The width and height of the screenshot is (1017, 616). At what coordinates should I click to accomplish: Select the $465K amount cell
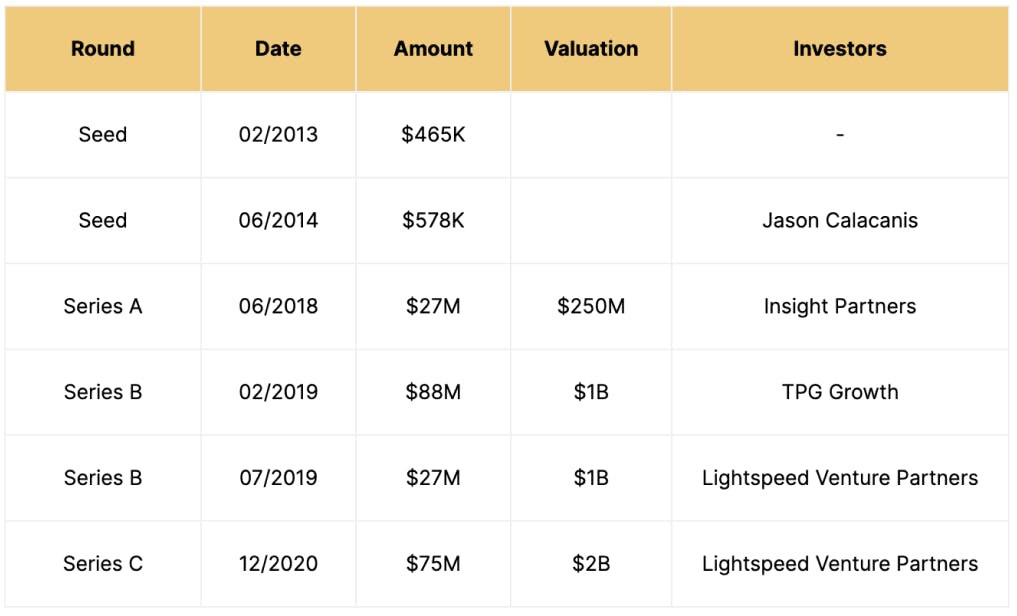[x=433, y=134]
